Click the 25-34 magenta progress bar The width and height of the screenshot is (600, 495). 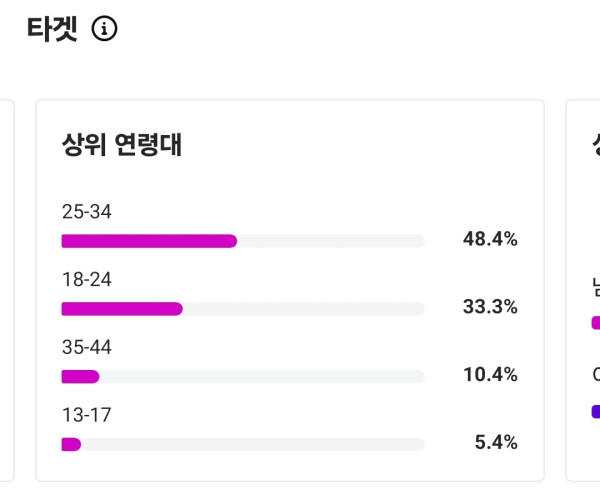(149, 241)
